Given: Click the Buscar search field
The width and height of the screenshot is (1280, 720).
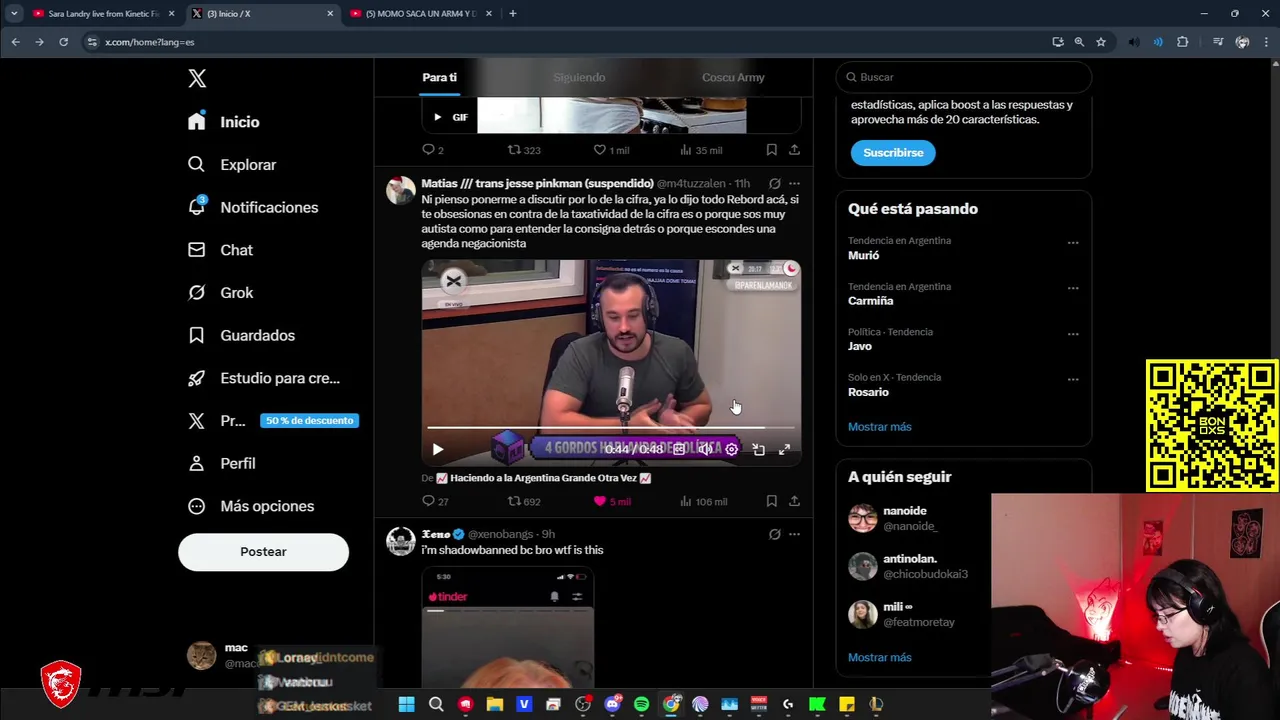Looking at the screenshot, I should point(964,77).
